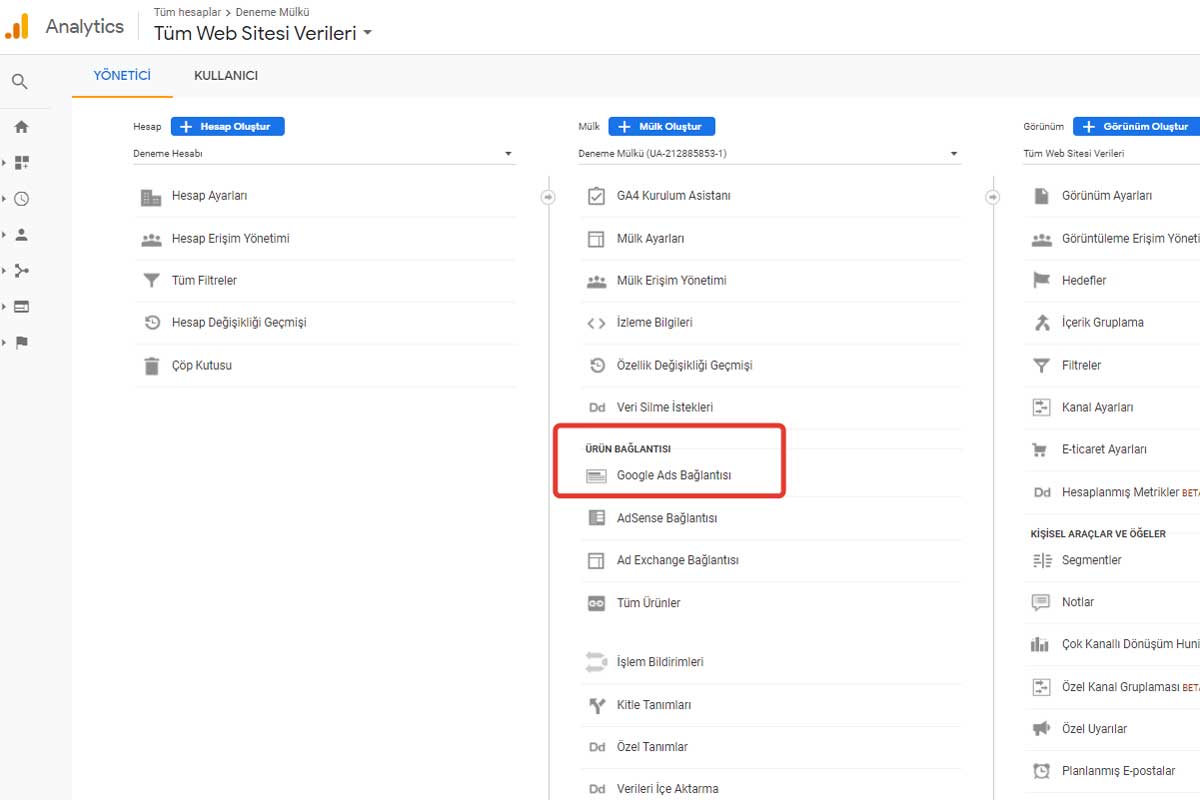The height and width of the screenshot is (800, 1200).
Task: Click the Görünüm Oluştur button
Action: coord(1137,127)
